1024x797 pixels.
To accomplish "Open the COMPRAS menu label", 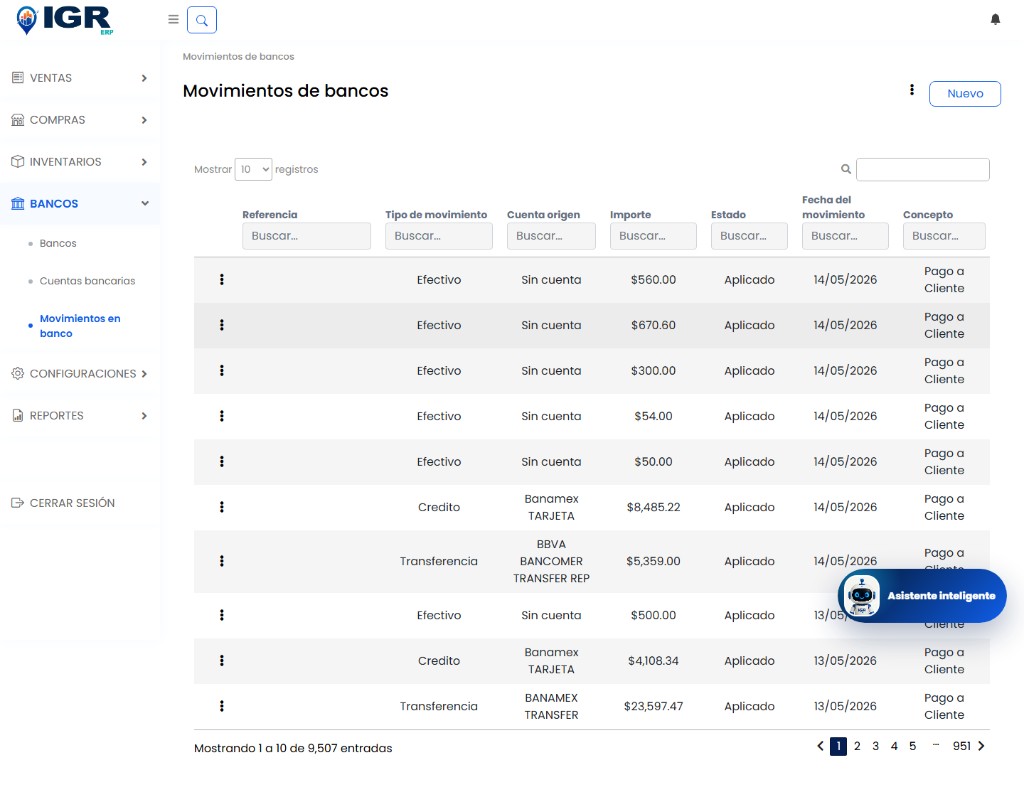I will pyautogui.click(x=57, y=120).
